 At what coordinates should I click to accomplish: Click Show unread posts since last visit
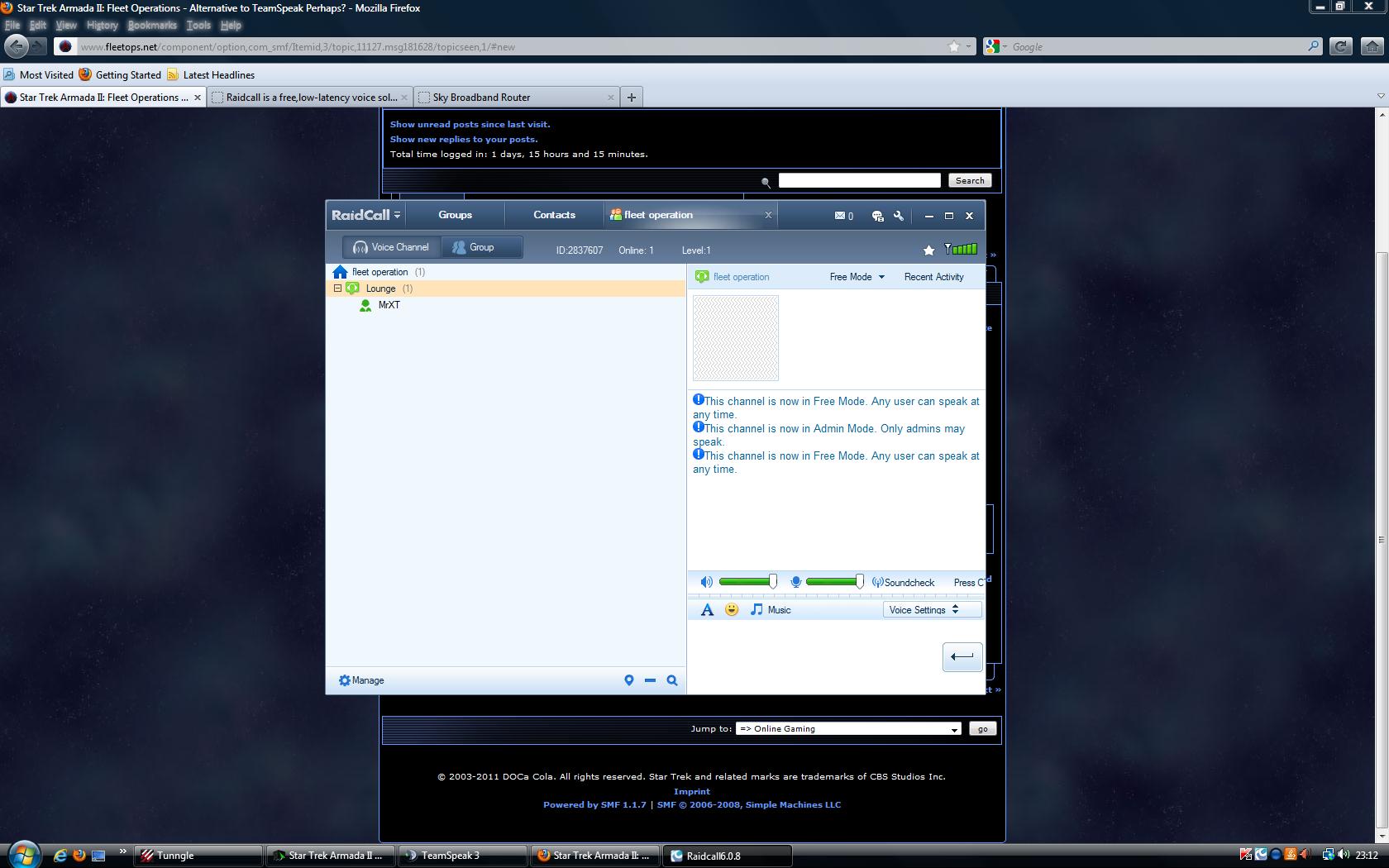tap(470, 124)
